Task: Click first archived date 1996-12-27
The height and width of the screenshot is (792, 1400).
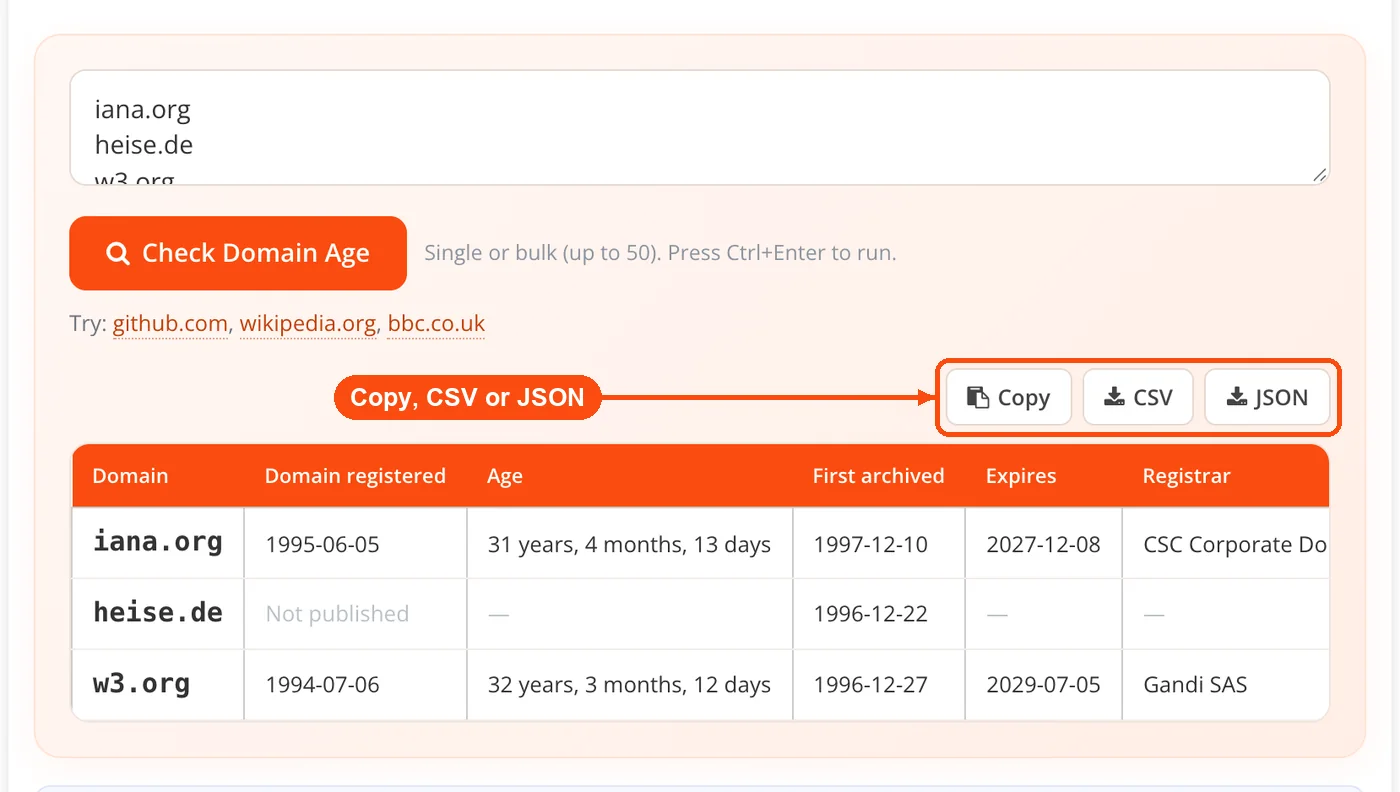Action: click(x=871, y=685)
